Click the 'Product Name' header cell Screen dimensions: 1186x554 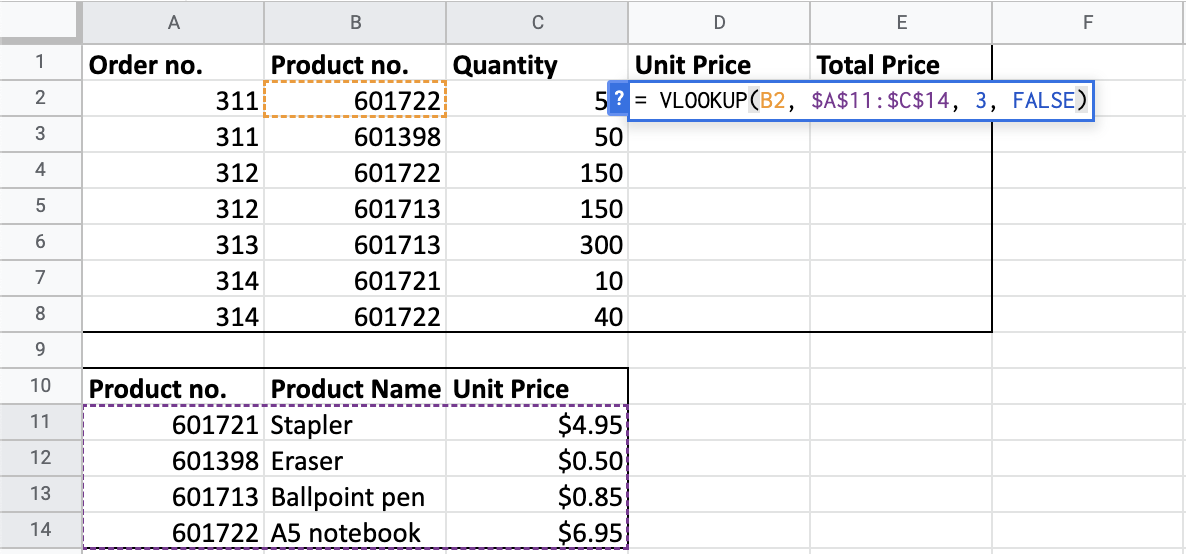[355, 387]
